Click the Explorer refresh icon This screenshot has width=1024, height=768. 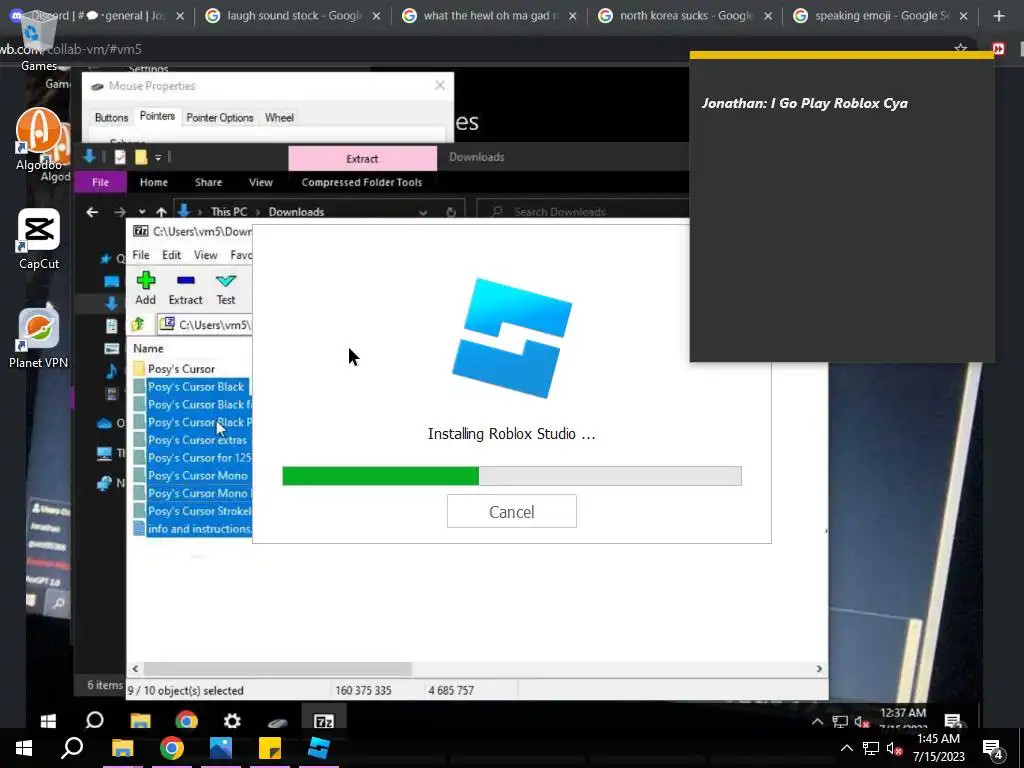point(451,212)
